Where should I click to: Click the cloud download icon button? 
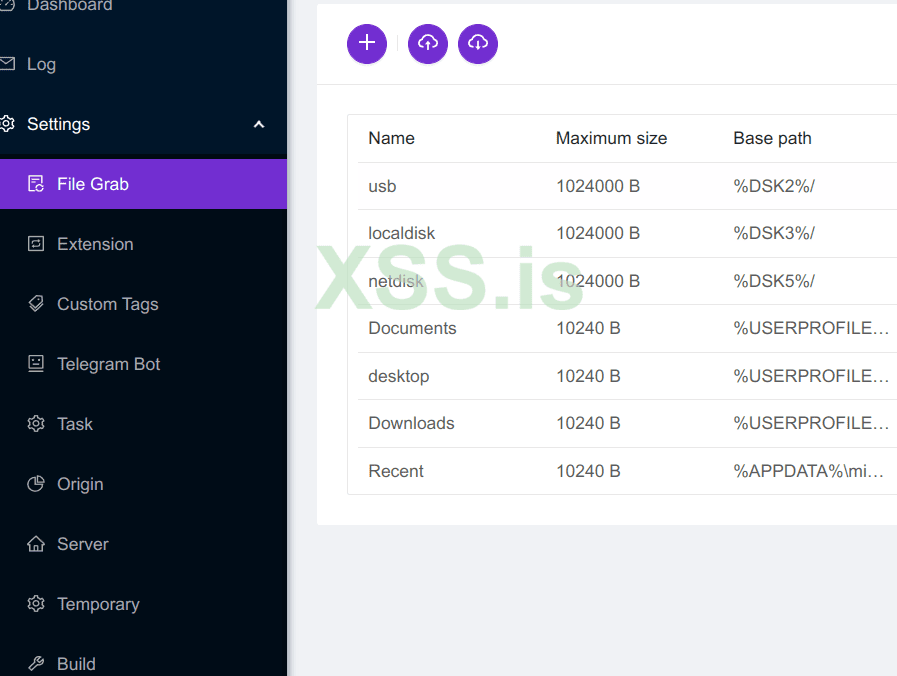pyautogui.click(x=478, y=43)
